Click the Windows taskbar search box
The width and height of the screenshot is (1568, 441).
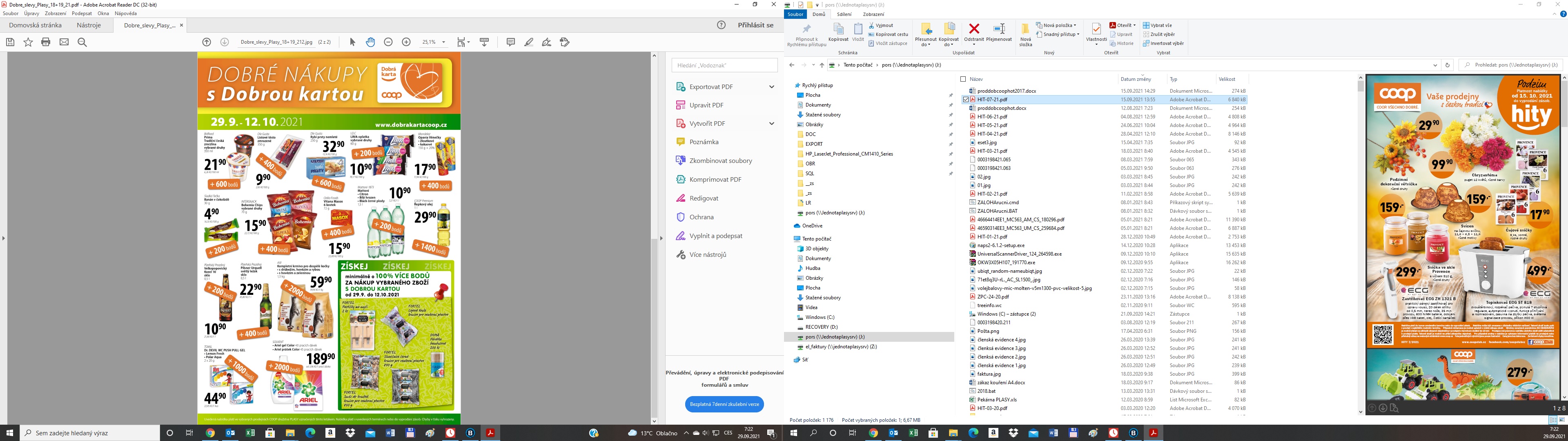[90, 433]
